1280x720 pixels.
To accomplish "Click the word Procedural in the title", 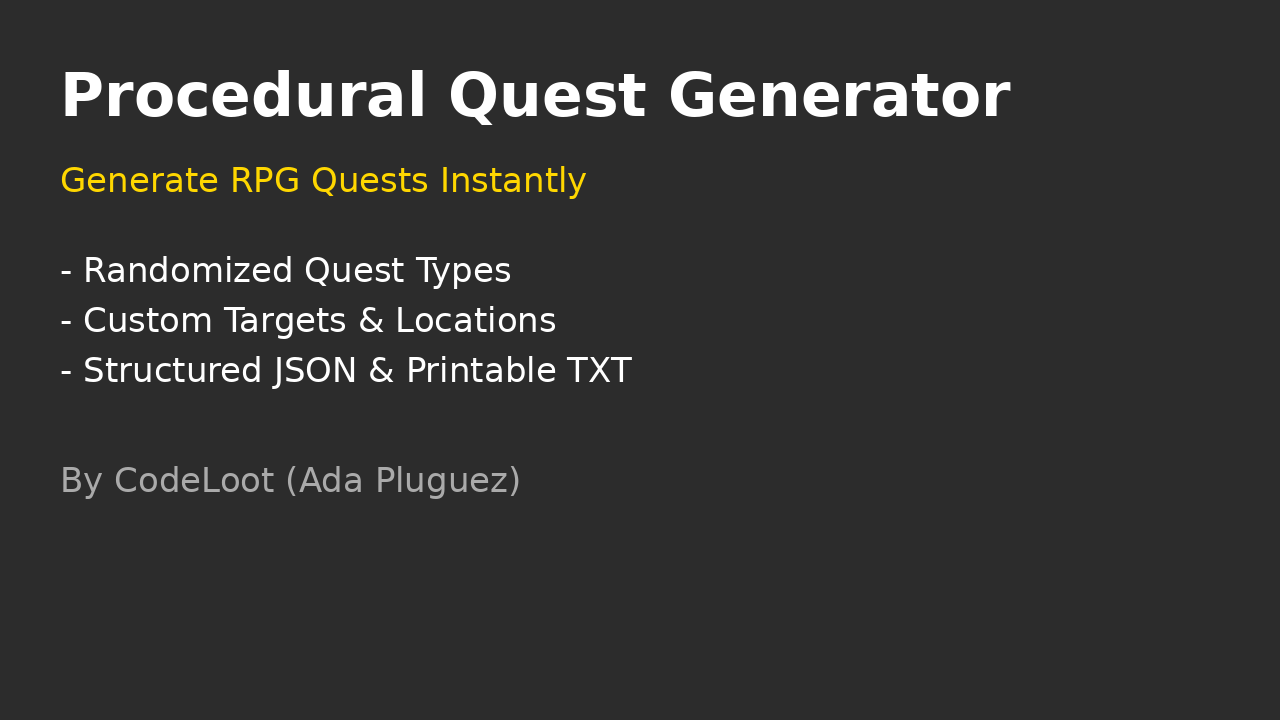I will 244,98.
